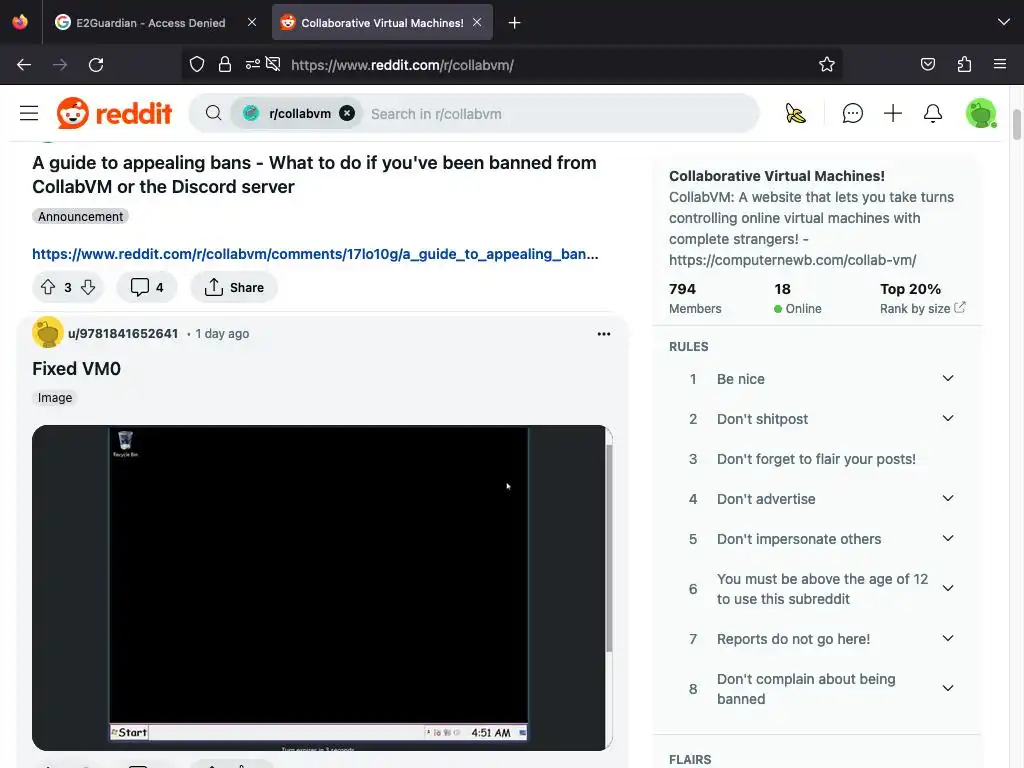Screen dimensions: 1024x768
Task: View site security padlock info
Action: [x=225, y=65]
